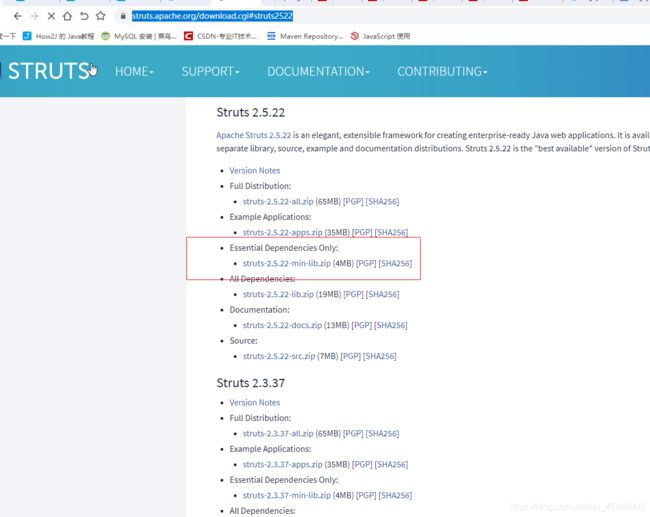Expand the CONTRIBUTING menu

click(x=442, y=71)
